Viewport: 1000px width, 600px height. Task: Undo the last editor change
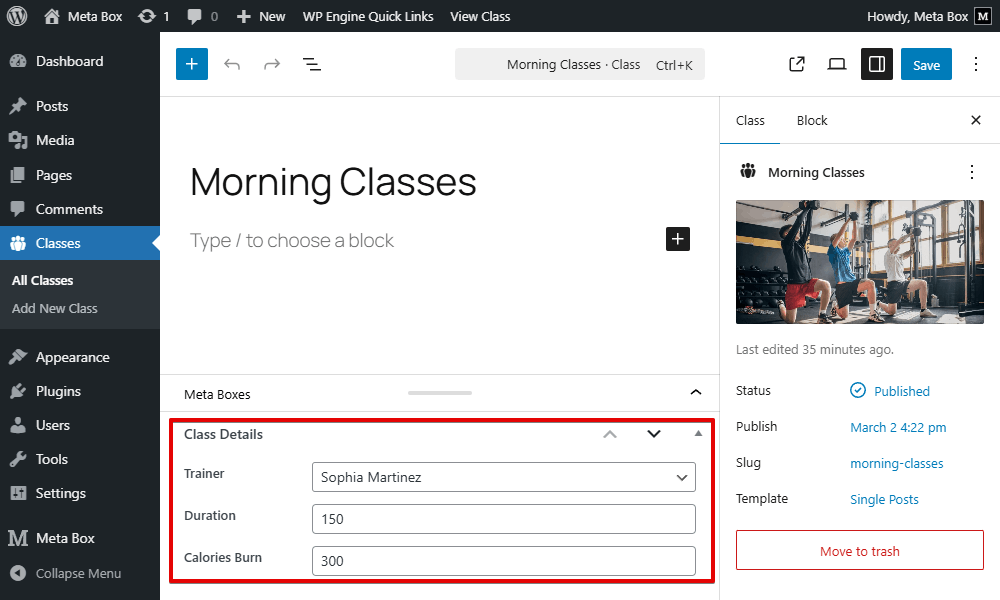(232, 64)
